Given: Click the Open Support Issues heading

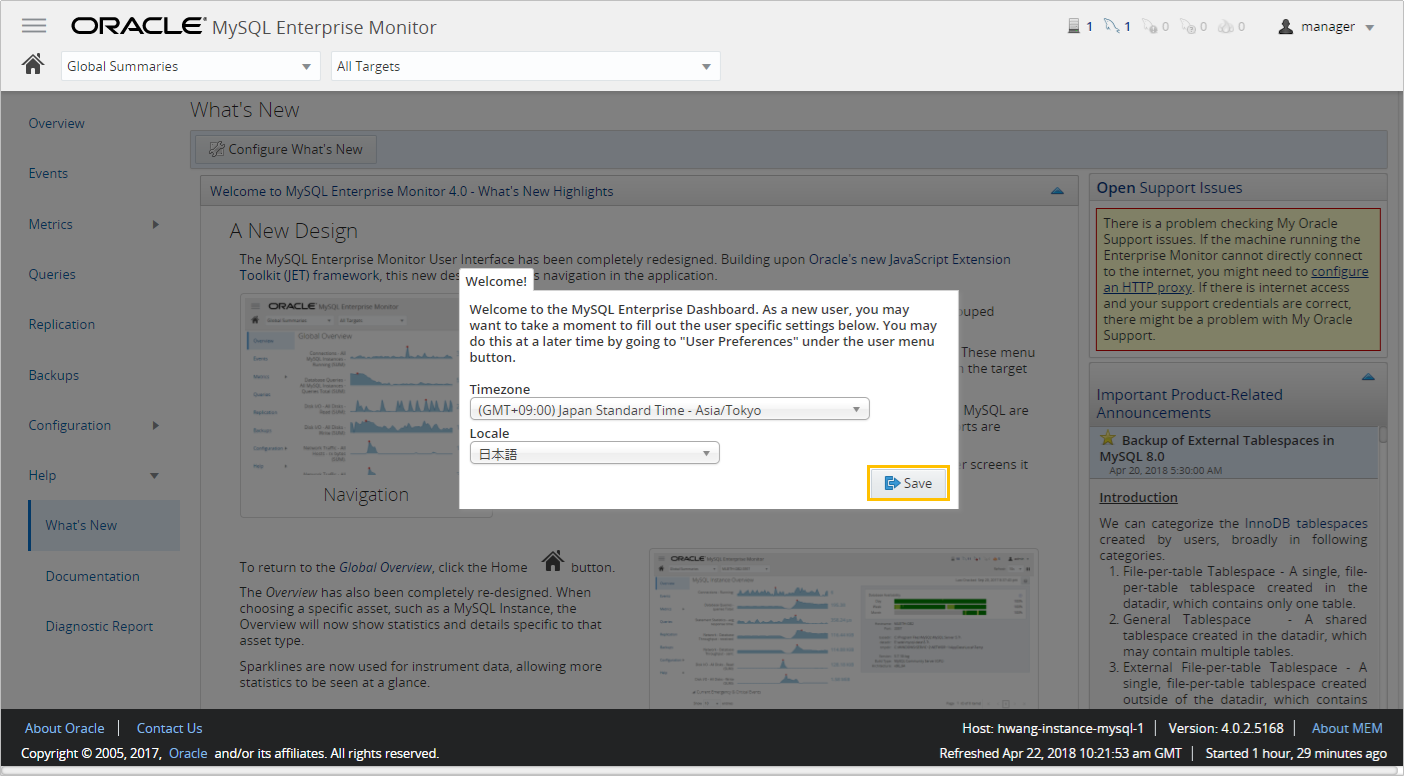Looking at the screenshot, I should tap(1169, 188).
